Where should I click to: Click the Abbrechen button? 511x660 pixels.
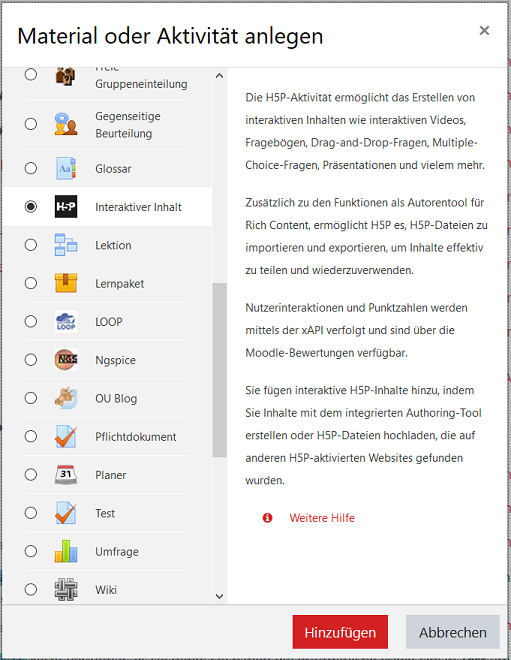click(452, 632)
